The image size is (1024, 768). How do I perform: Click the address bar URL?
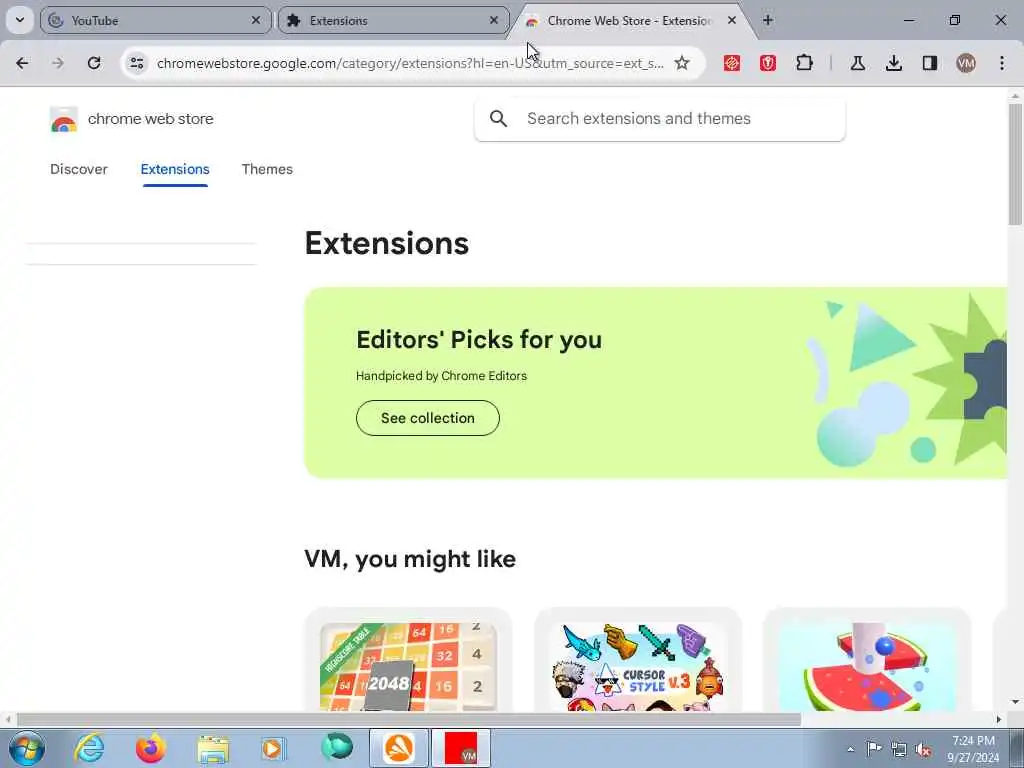(x=410, y=63)
